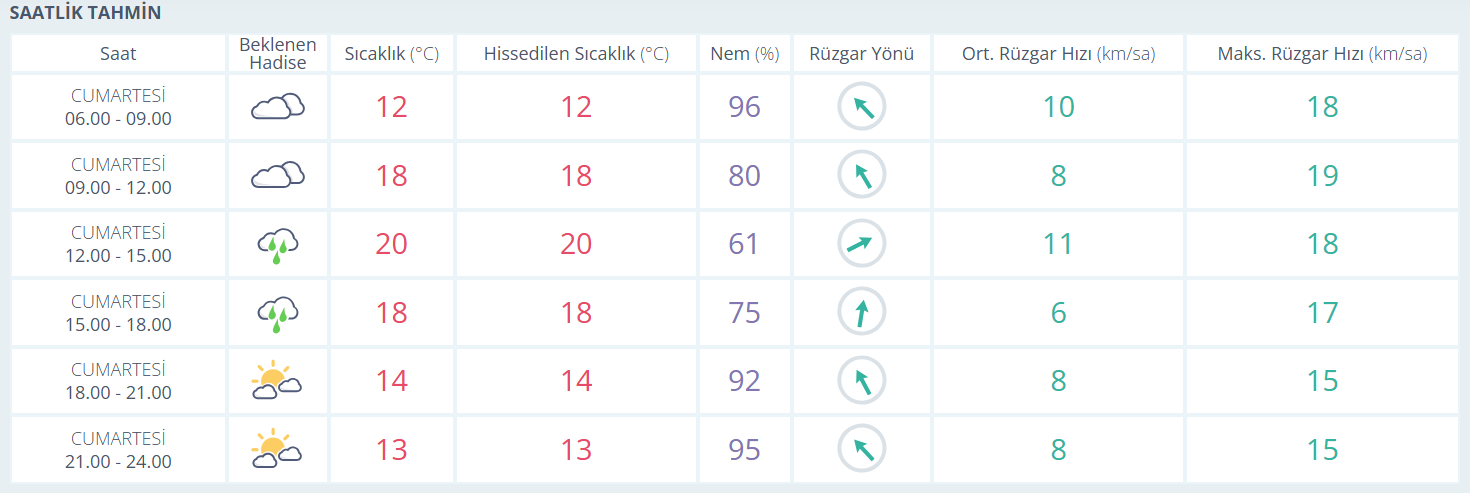This screenshot has width=1470, height=493.
Task: Click the 96 humidity value in first row
Action: [744, 106]
